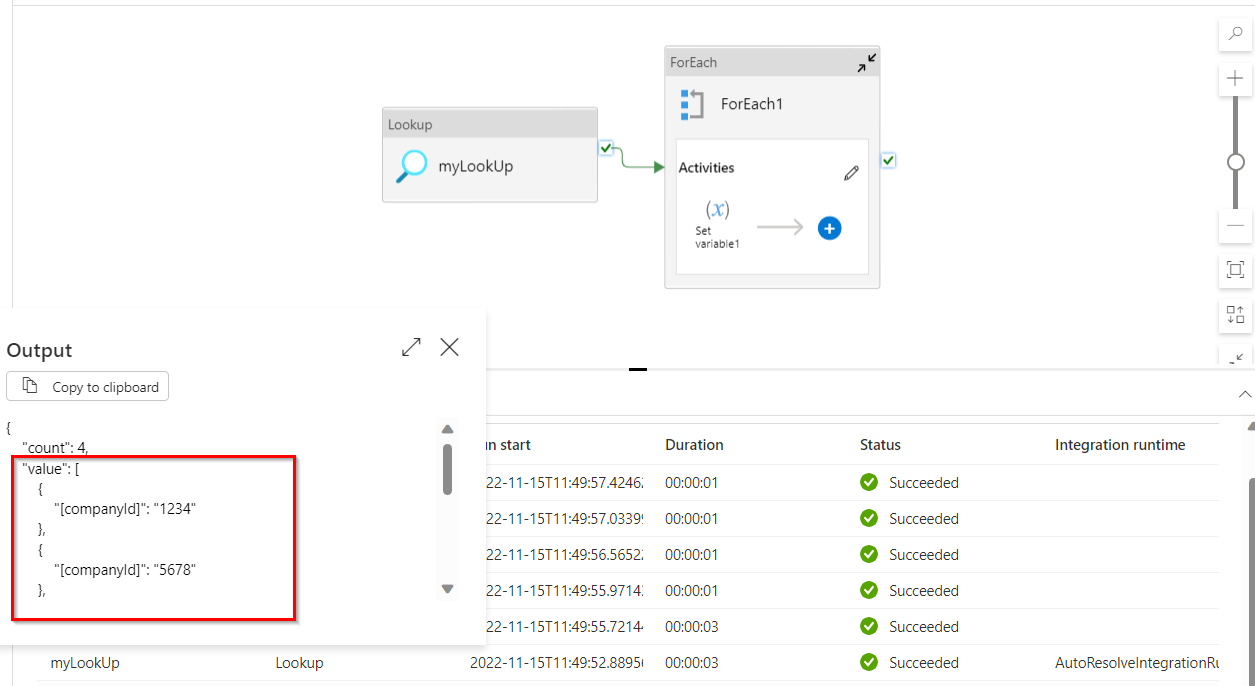
Task: Click the Activities label inside ForEach
Action: (707, 168)
